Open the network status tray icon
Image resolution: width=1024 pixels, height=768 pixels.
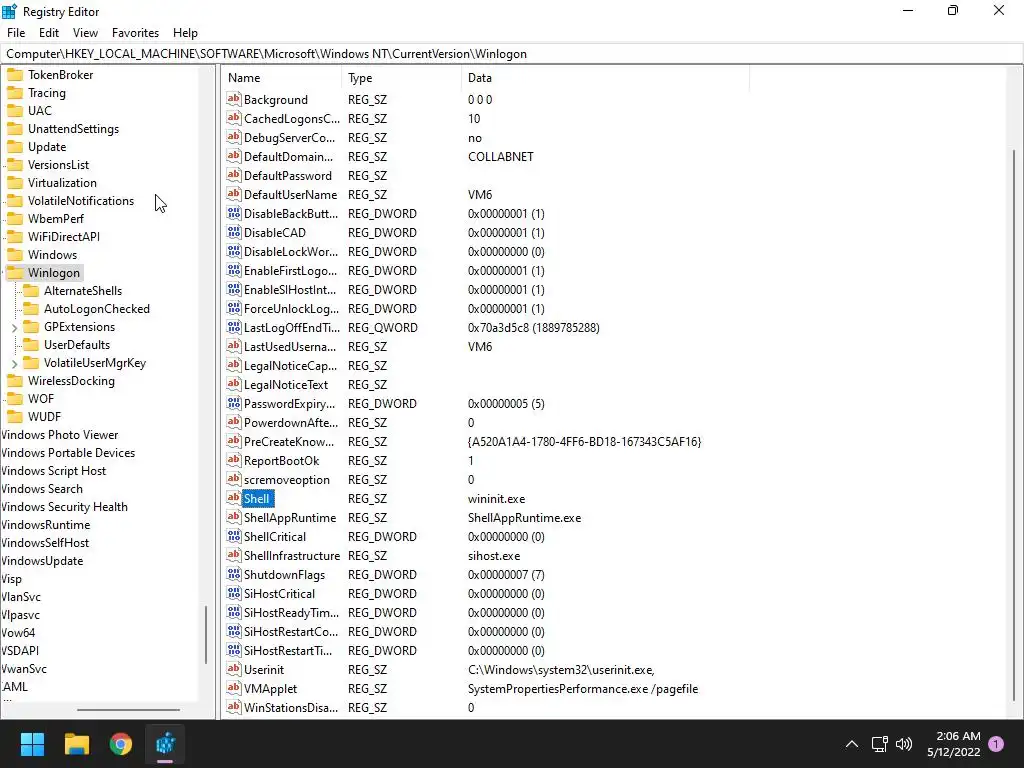(880, 744)
